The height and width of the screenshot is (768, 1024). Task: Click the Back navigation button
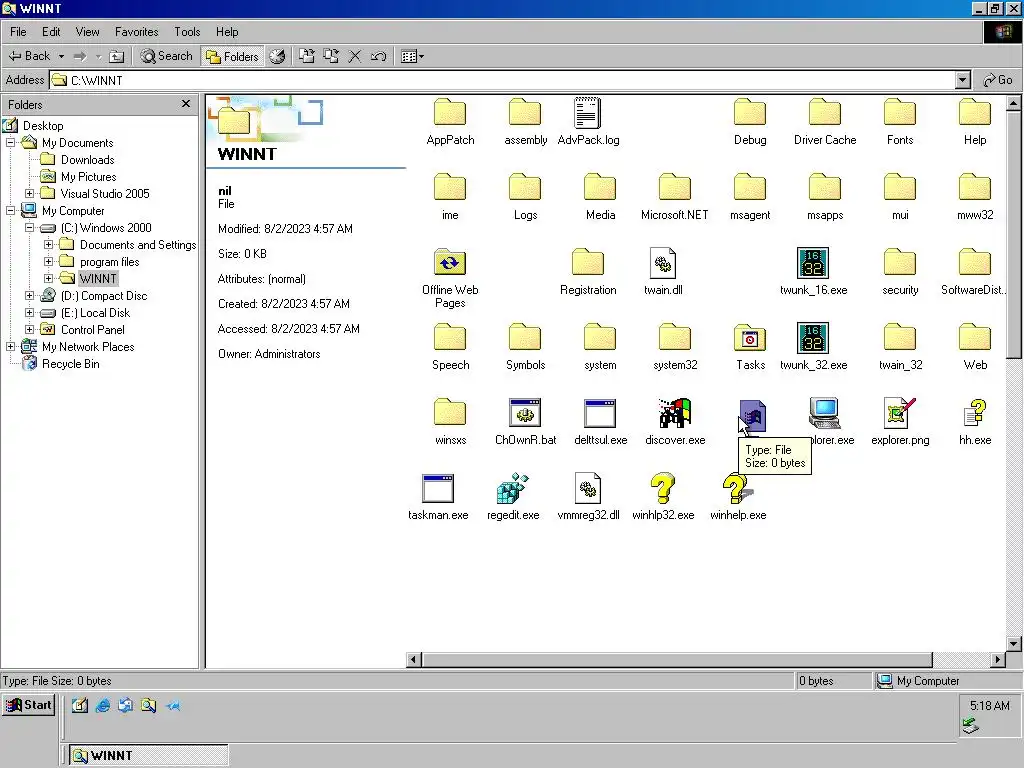tap(29, 56)
